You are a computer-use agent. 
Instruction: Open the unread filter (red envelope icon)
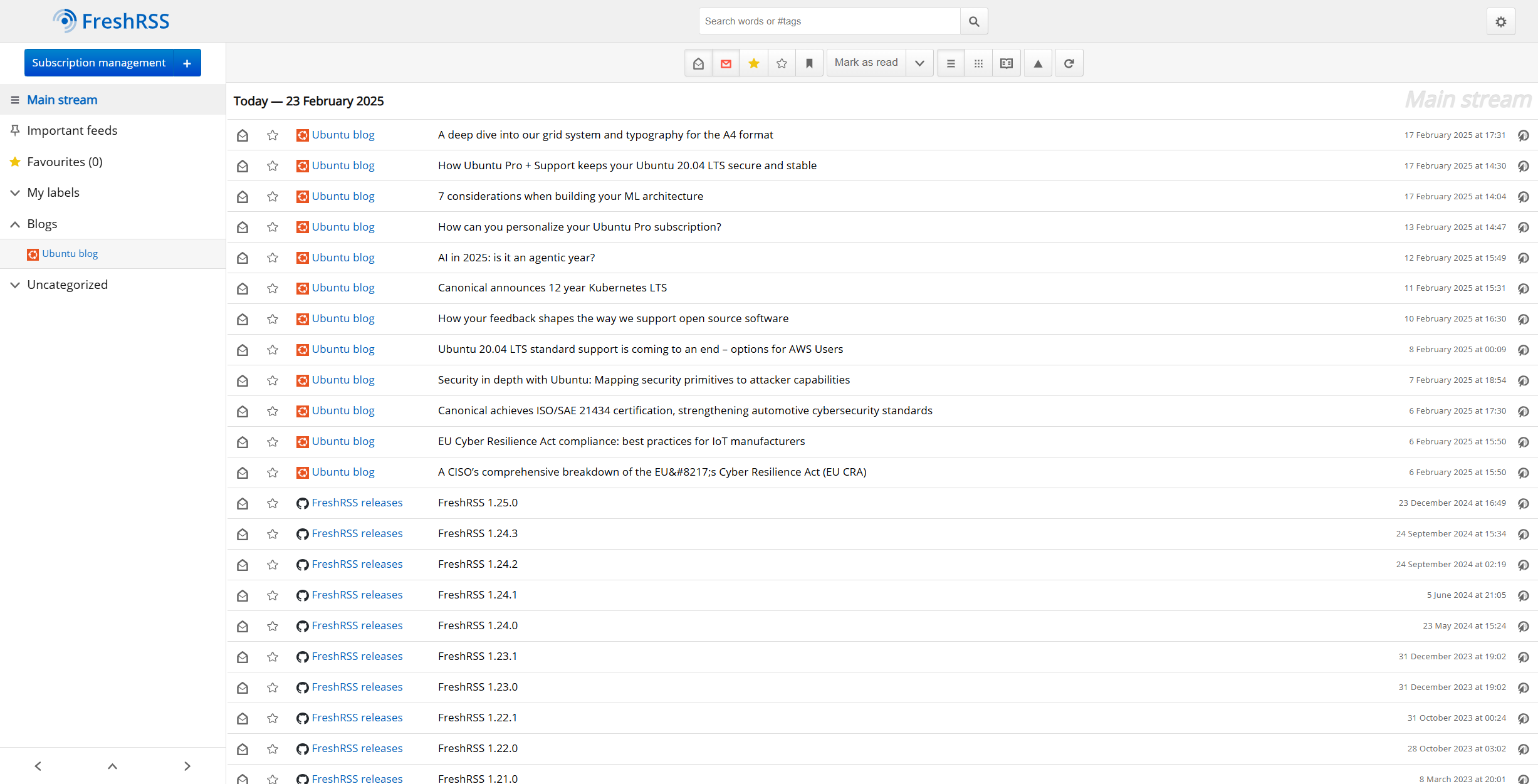[725, 63]
